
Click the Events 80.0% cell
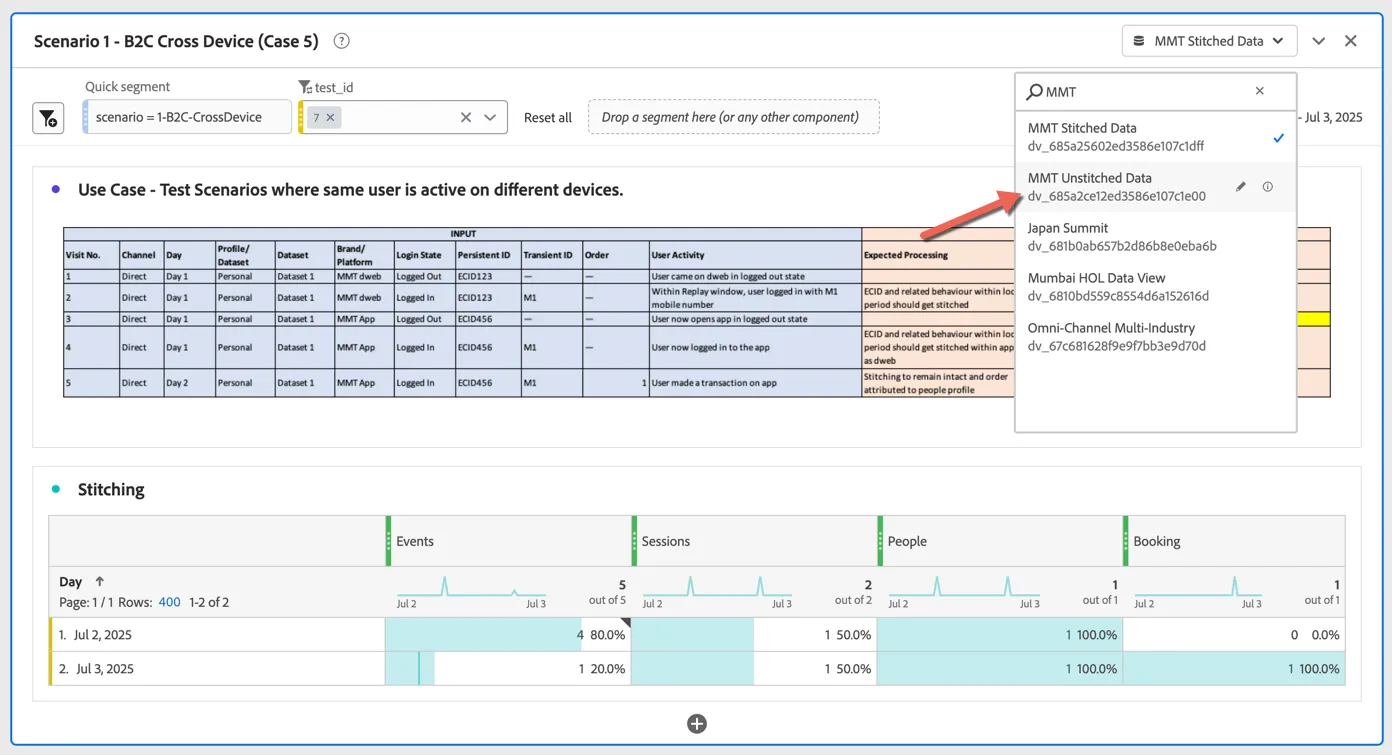click(508, 635)
